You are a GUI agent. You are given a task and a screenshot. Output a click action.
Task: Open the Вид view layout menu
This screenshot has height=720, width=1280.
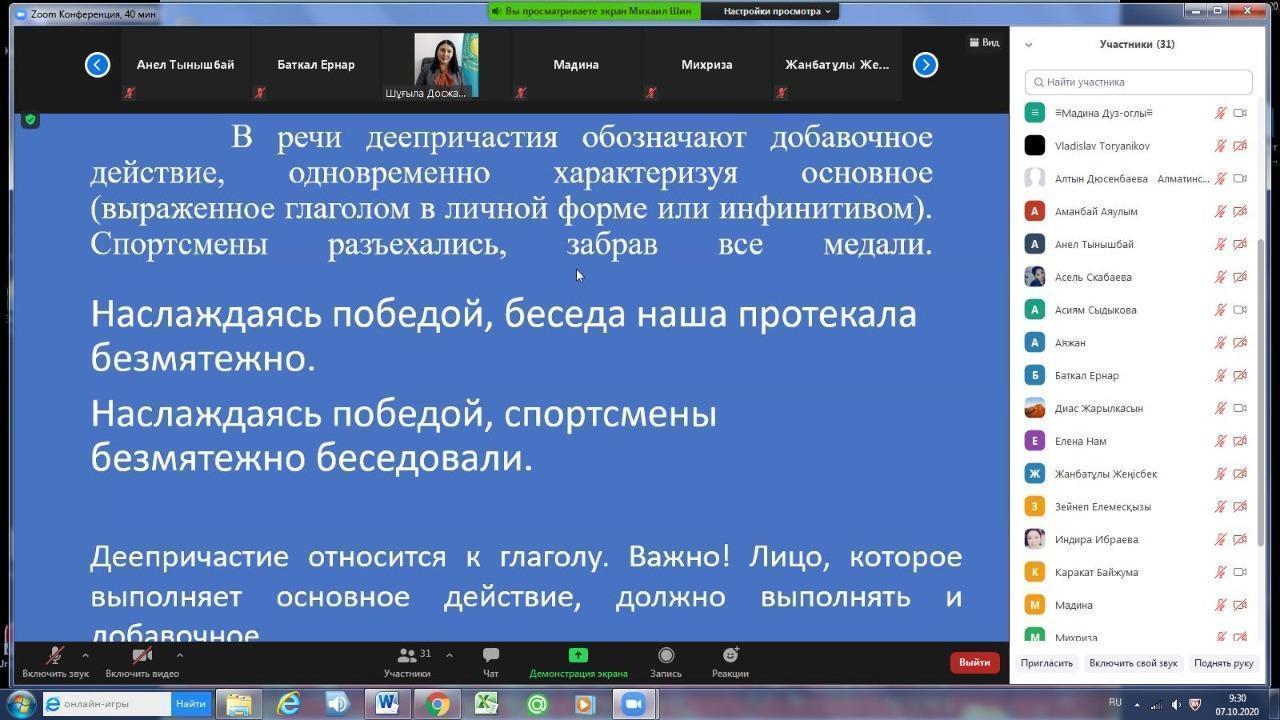[984, 43]
